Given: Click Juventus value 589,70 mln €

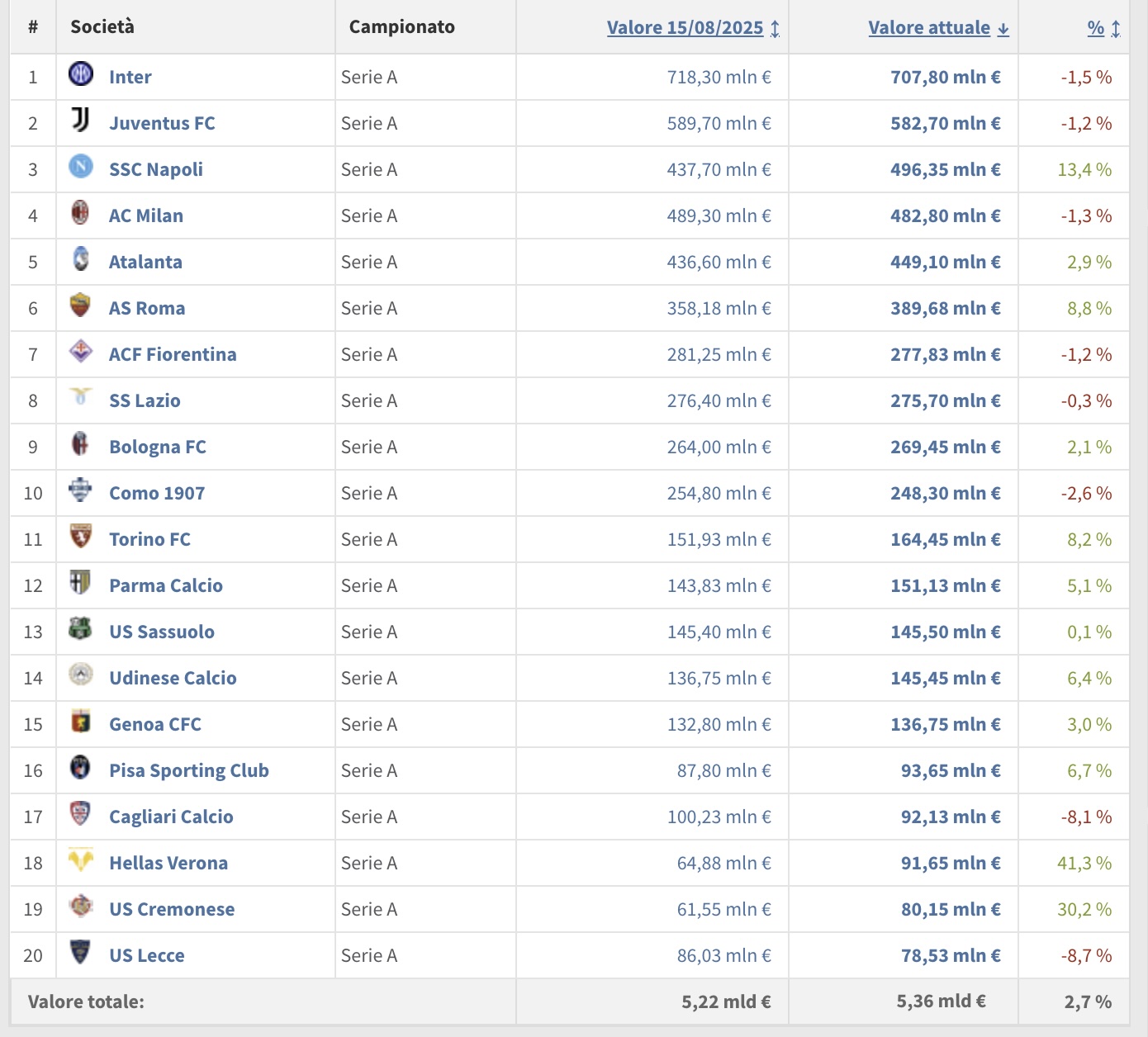Looking at the screenshot, I should point(719,123).
